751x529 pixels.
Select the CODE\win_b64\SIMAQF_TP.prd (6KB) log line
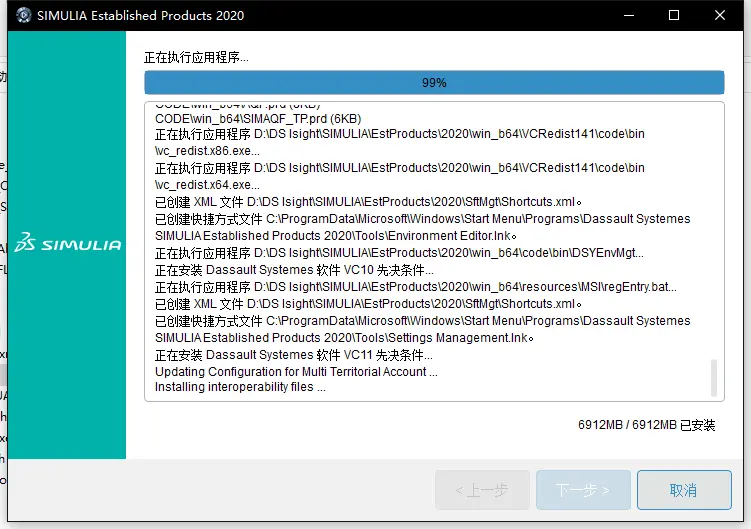click(x=258, y=119)
